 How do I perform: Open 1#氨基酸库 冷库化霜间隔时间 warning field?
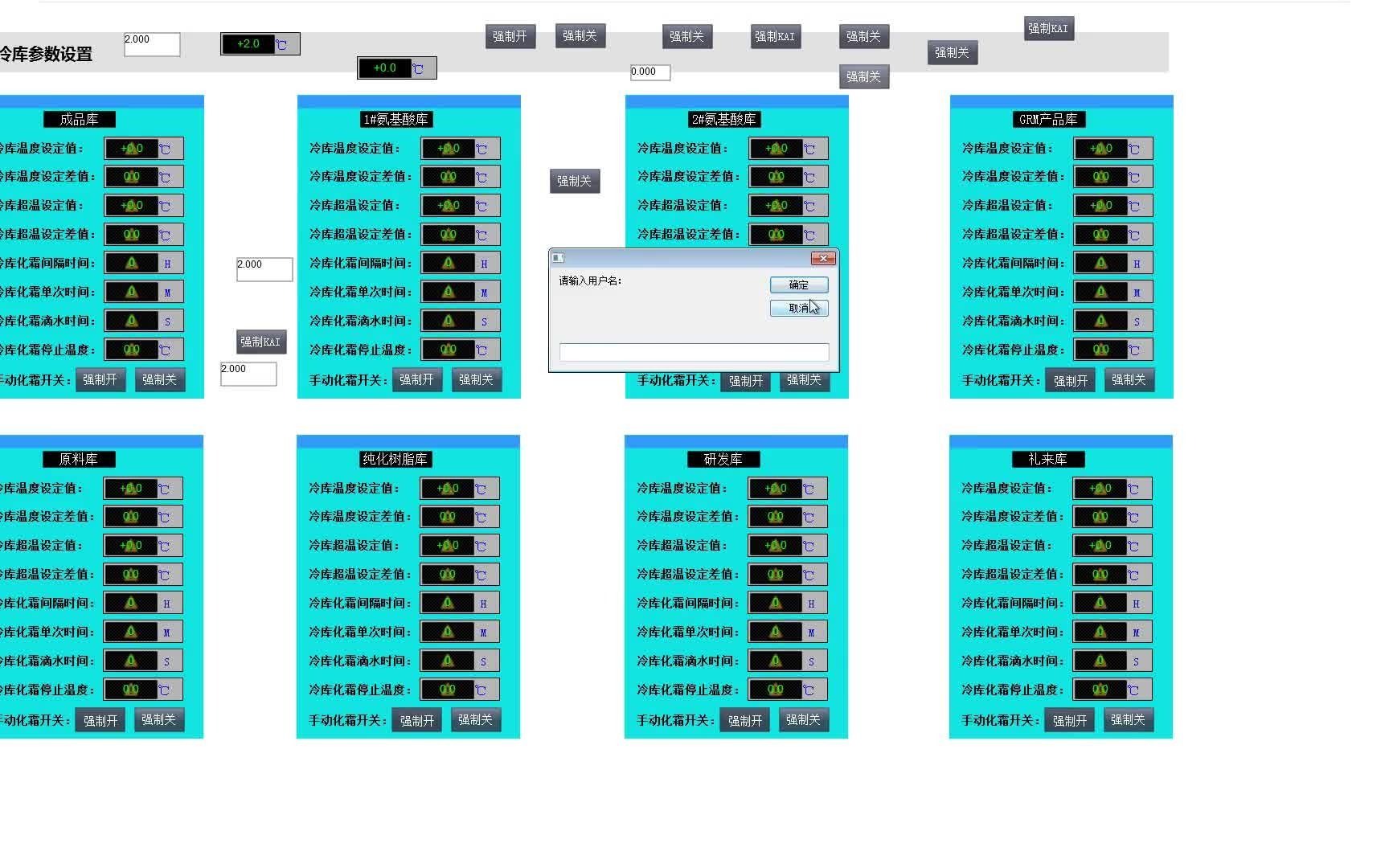pyautogui.click(x=461, y=263)
